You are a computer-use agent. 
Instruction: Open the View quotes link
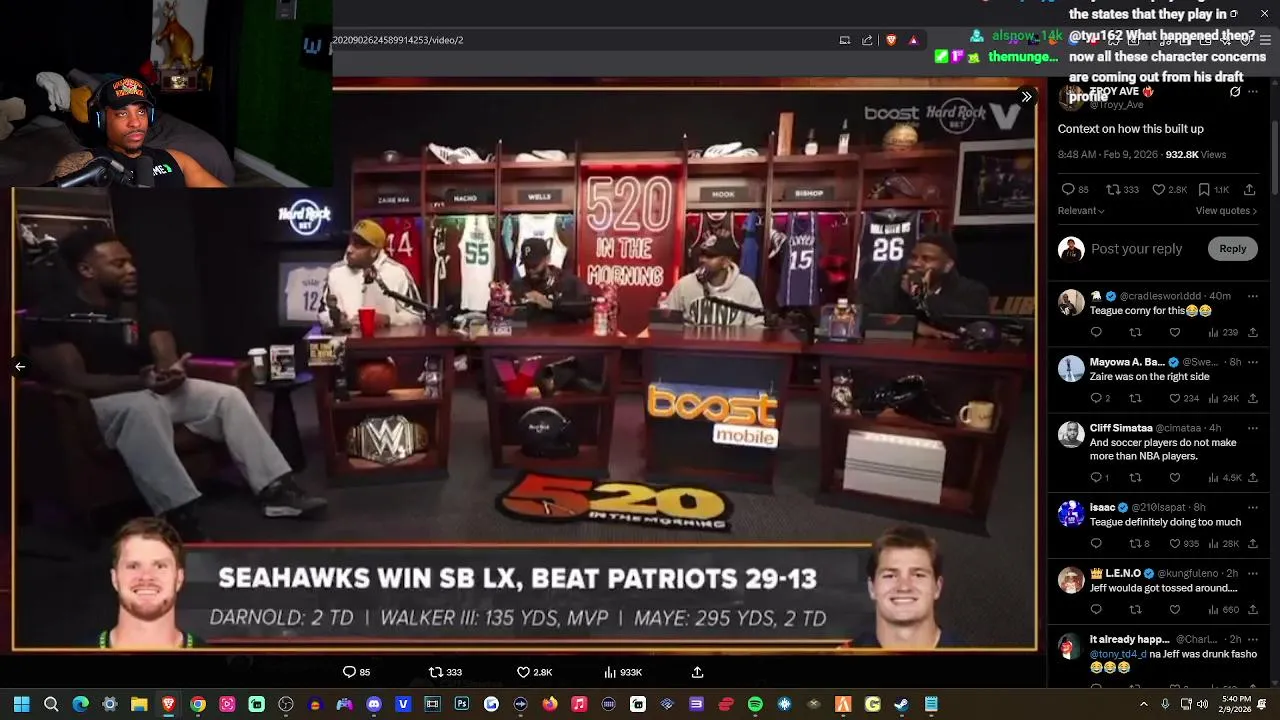pyautogui.click(x=1226, y=211)
